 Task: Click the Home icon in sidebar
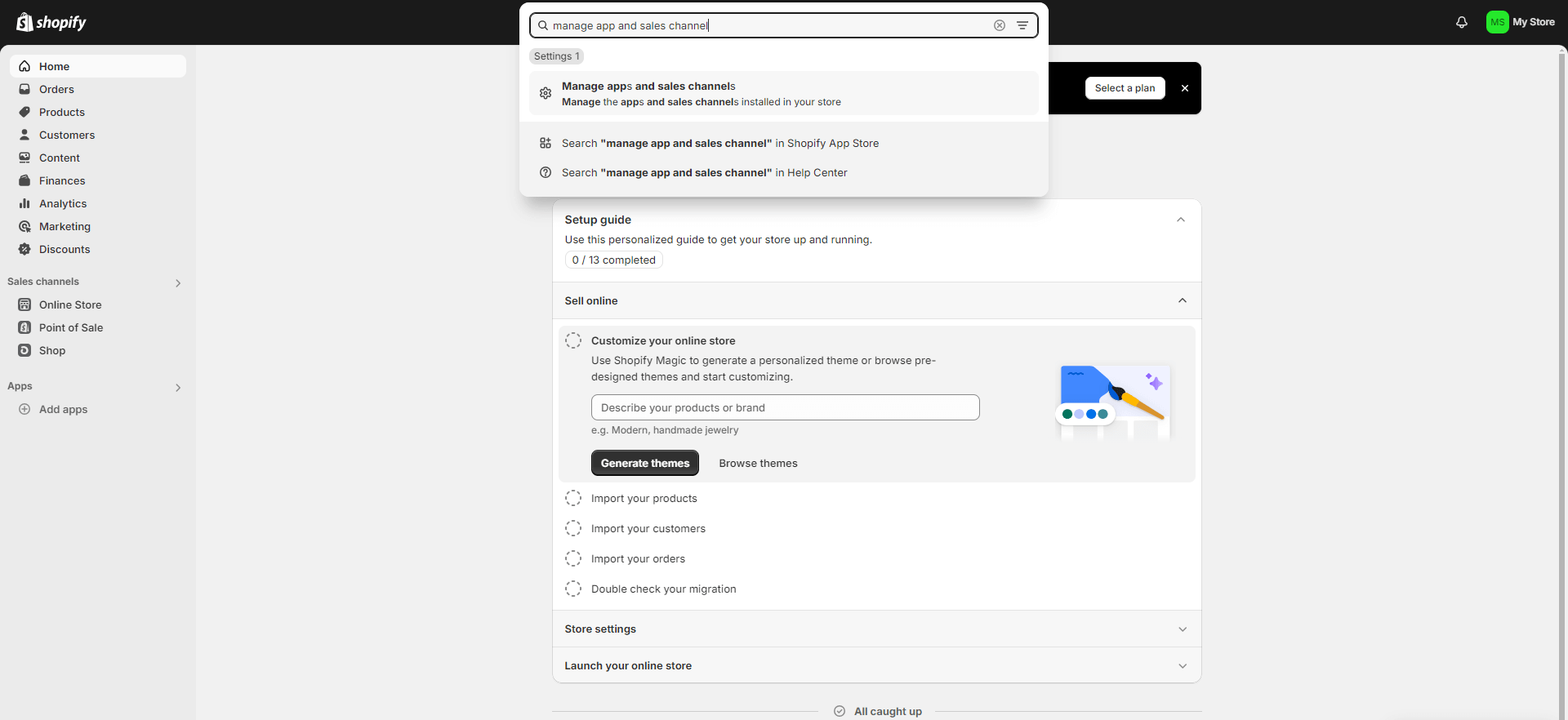pos(24,66)
